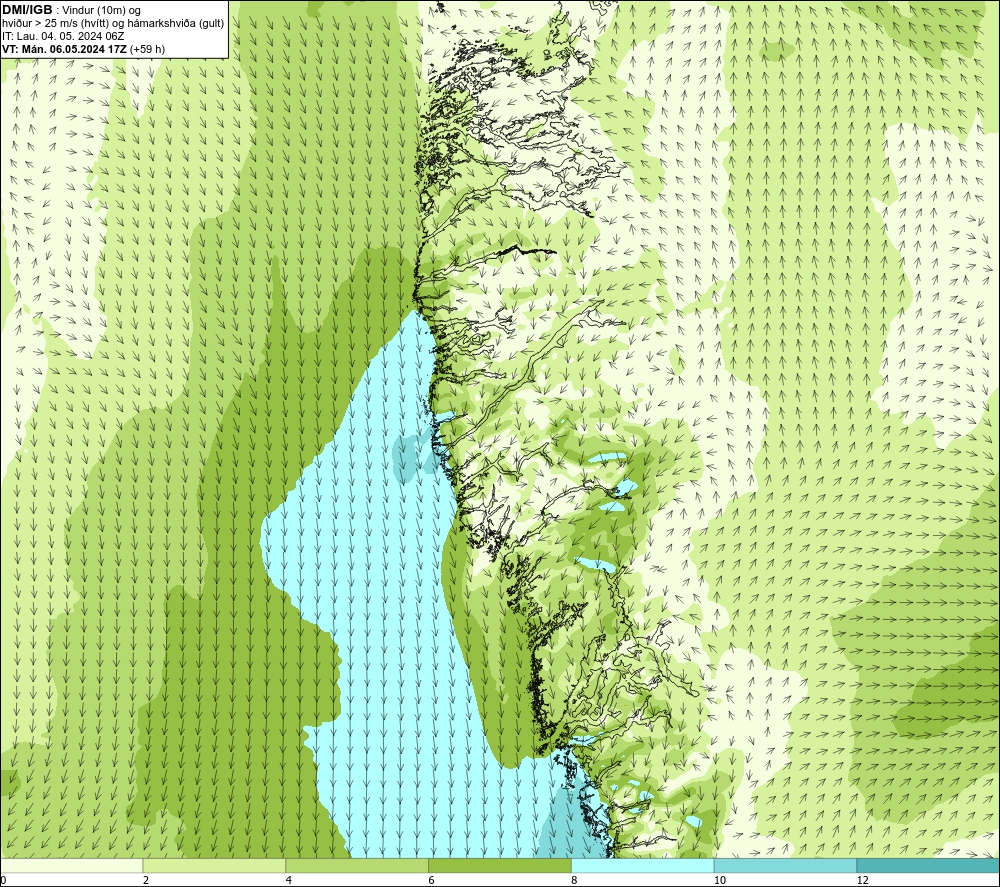Click the legend scale label '2'
Screen dimensions: 1000x887
pyautogui.click(x=146, y=880)
